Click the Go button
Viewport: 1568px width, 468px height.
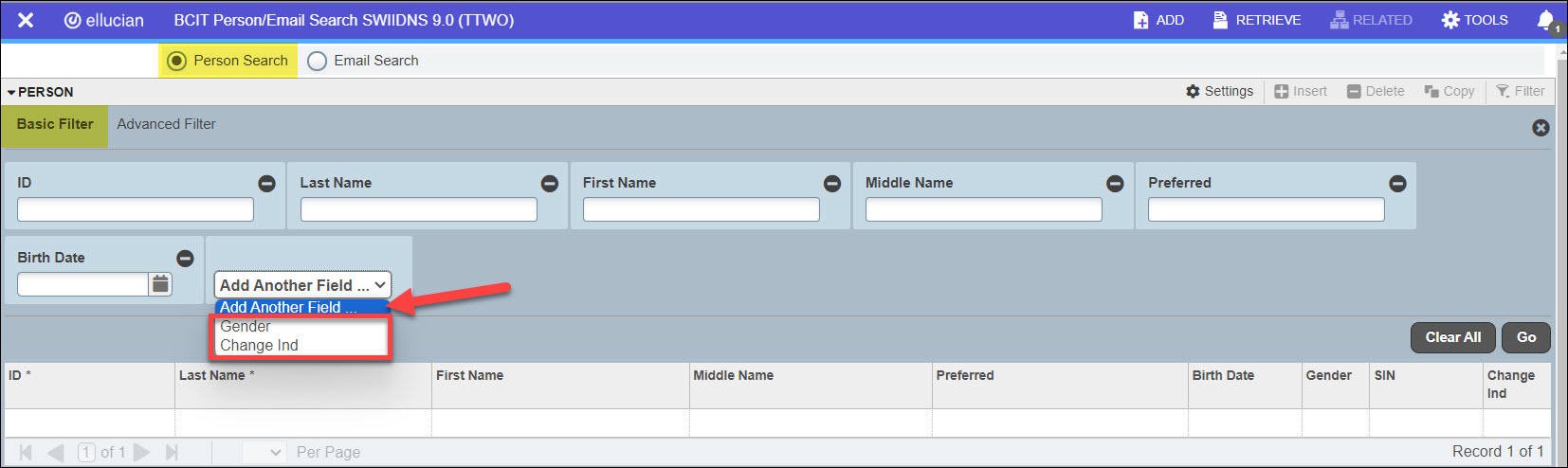pyautogui.click(x=1526, y=337)
